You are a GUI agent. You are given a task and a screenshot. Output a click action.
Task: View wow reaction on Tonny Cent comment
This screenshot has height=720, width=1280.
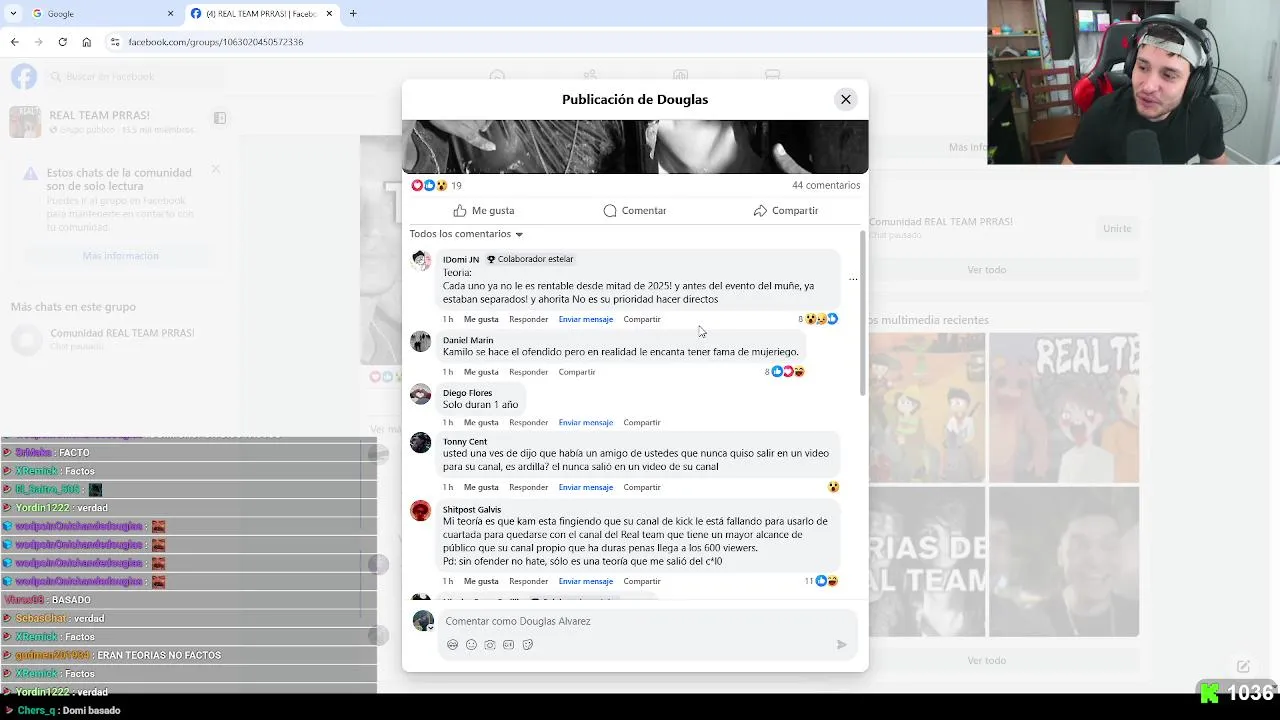coord(833,487)
